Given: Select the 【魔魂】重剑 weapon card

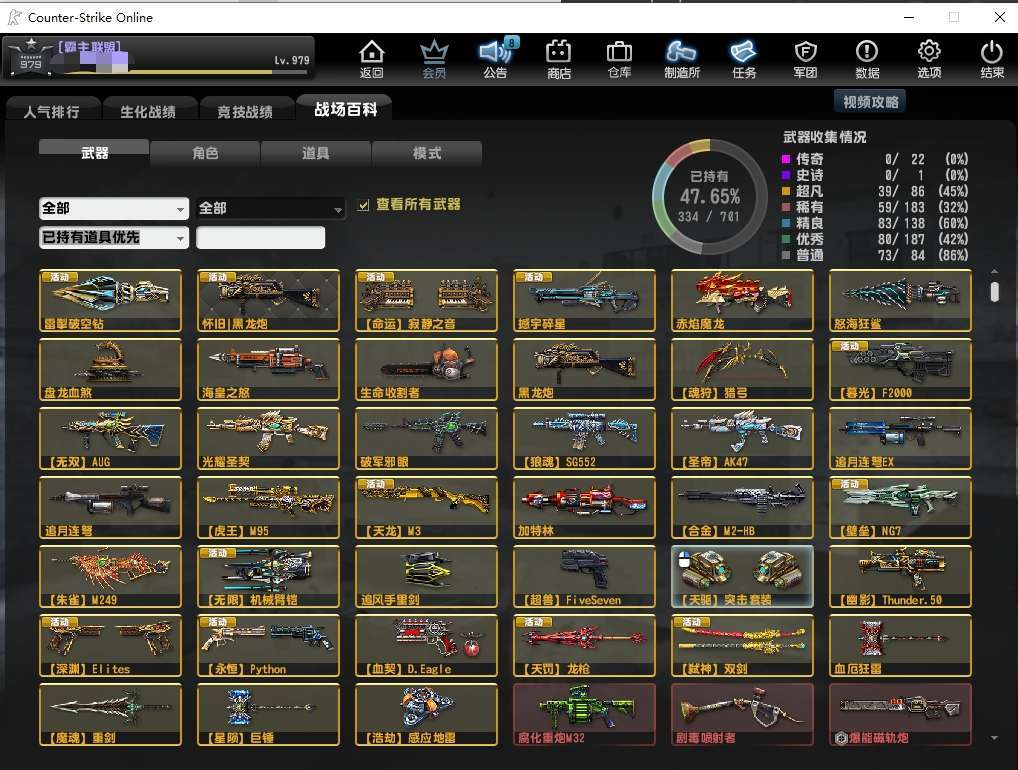Looking at the screenshot, I should coord(110,715).
